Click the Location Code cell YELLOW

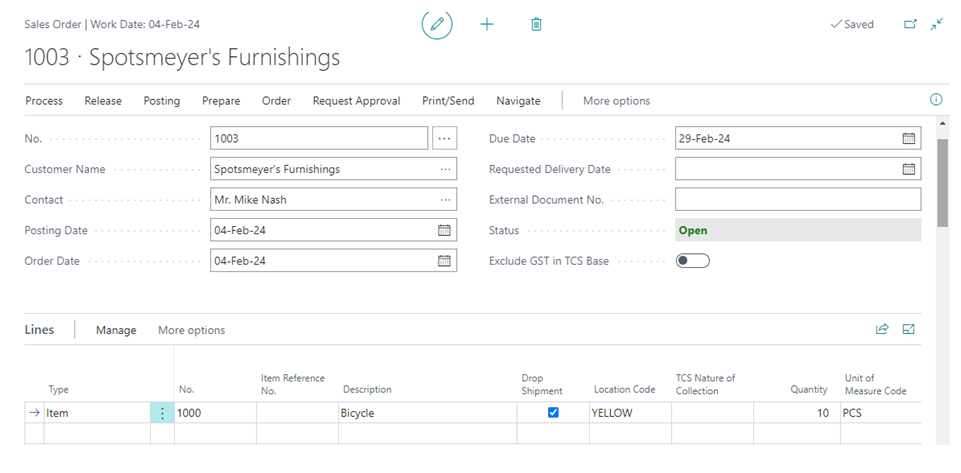tap(630, 413)
